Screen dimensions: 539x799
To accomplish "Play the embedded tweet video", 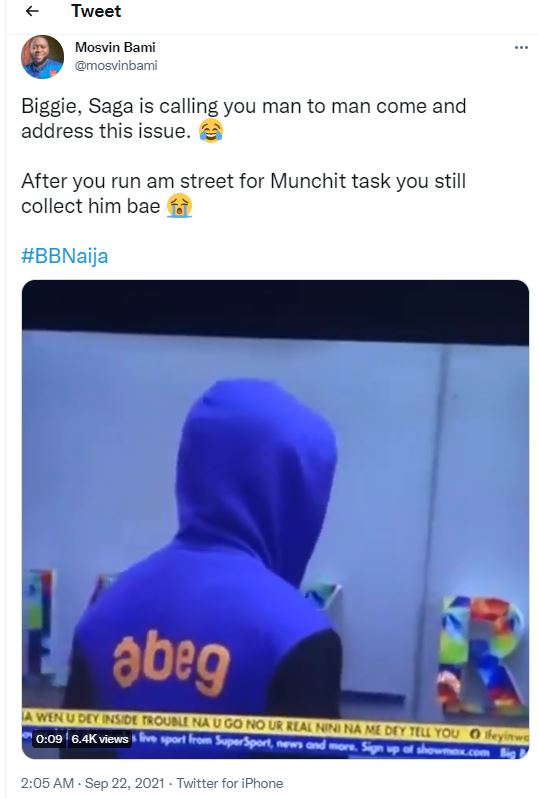I will click(x=275, y=519).
